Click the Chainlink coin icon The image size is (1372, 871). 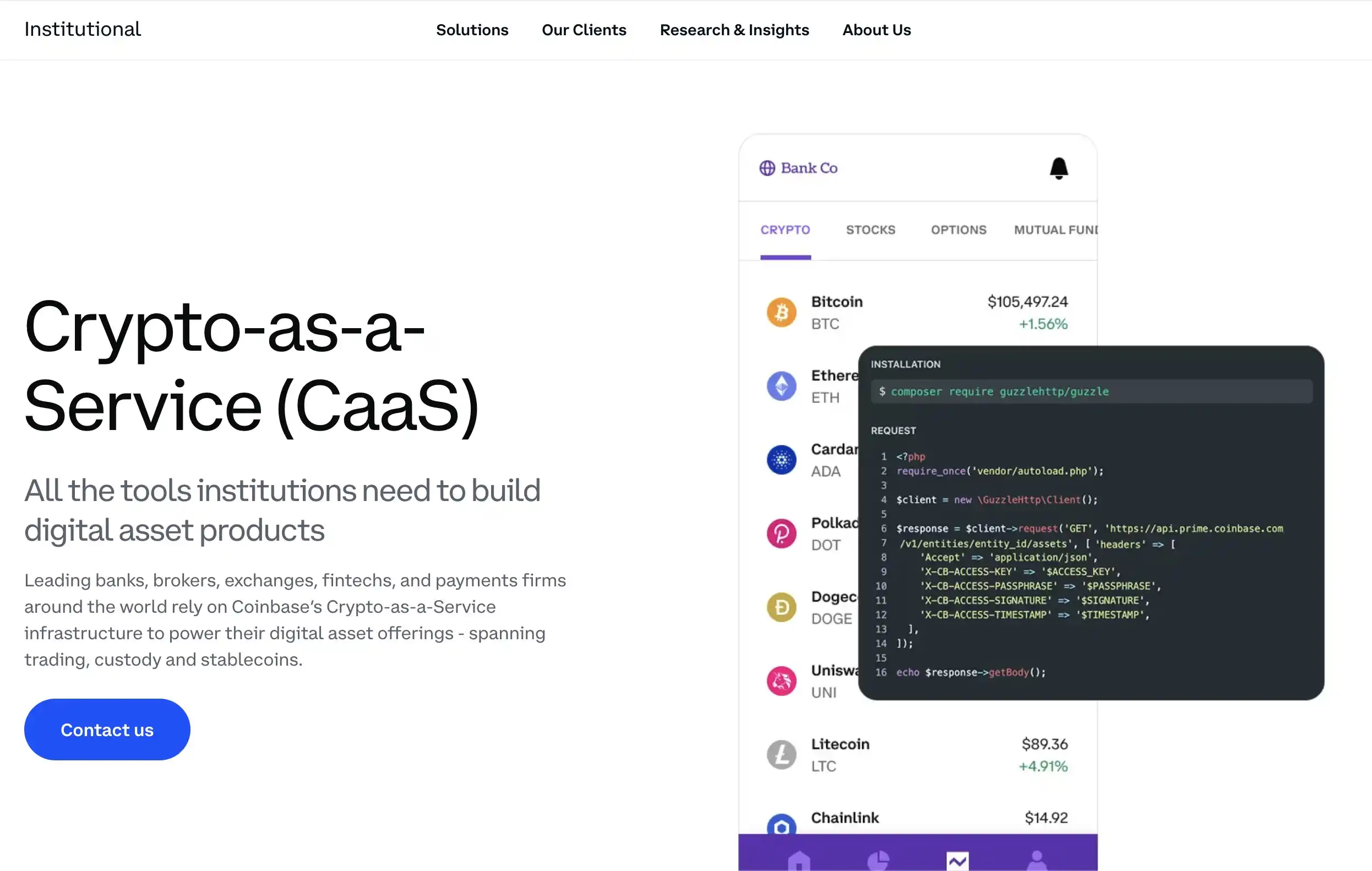pyautogui.click(x=782, y=825)
